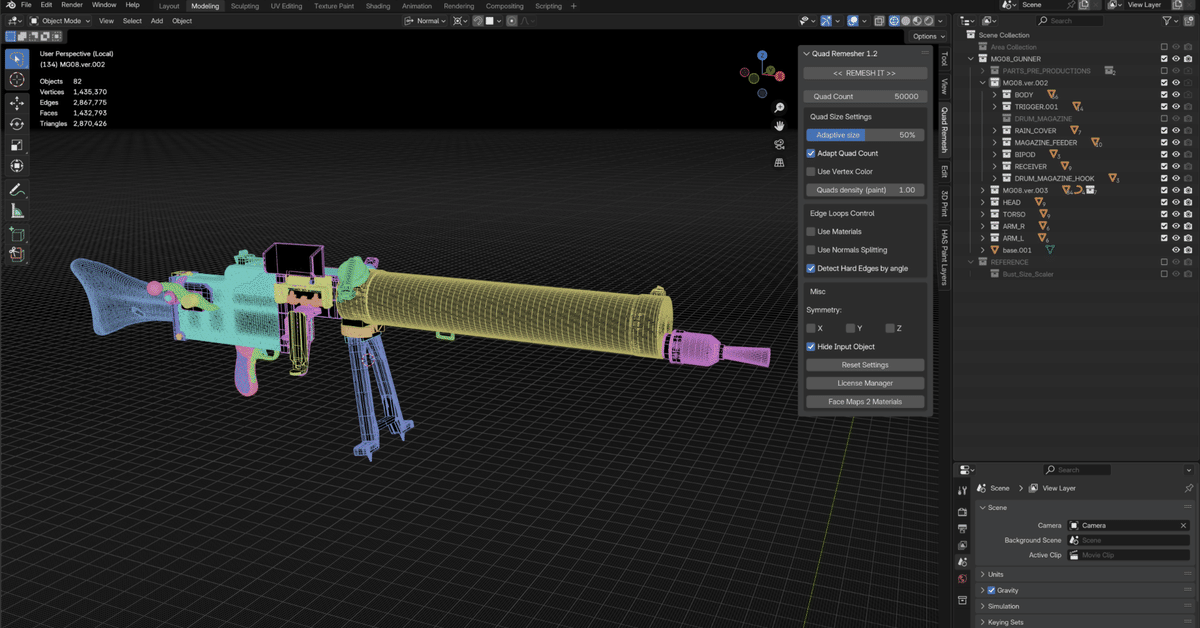Click the Pan view hand icon
The height and width of the screenshot is (628, 1200).
(x=779, y=125)
